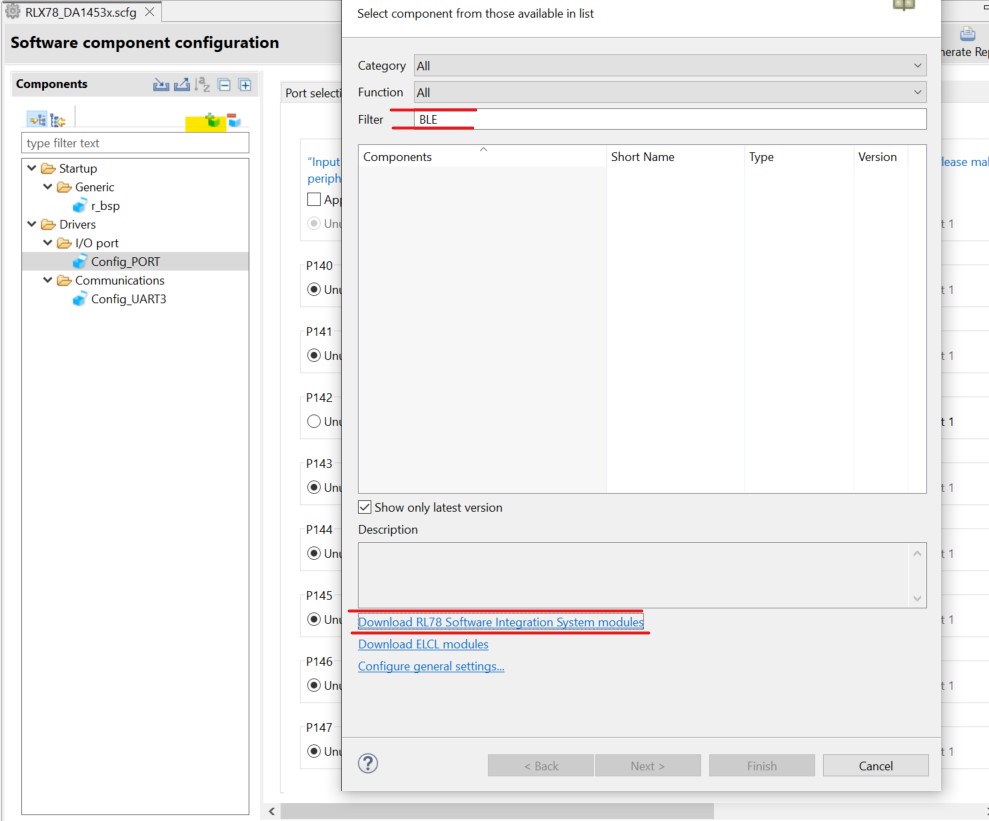Click the Description box scroll-down arrow
Viewport: 989px width, 821px height.
(917, 598)
